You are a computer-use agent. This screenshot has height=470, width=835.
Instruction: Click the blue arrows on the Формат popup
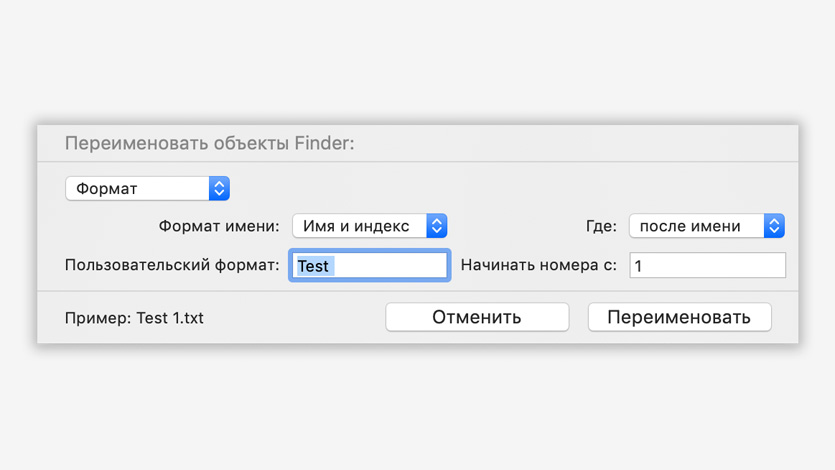coord(219,188)
